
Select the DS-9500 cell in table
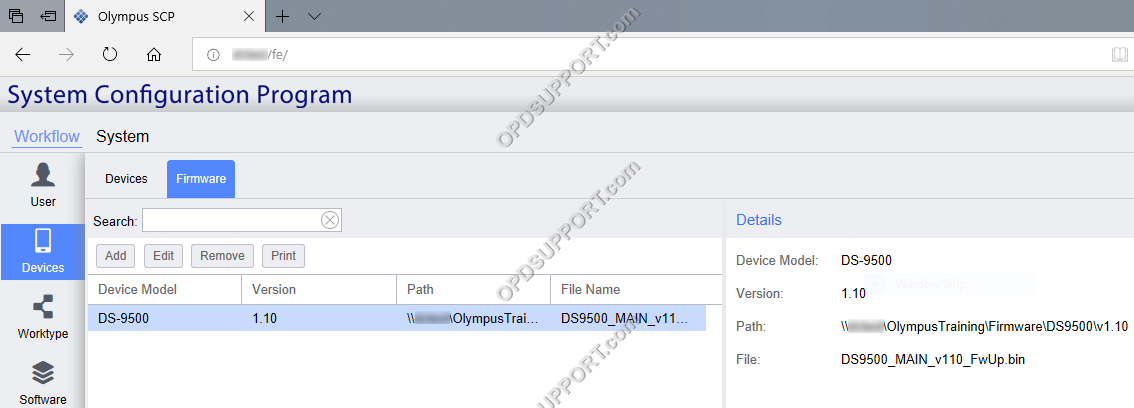pyautogui.click(x=164, y=318)
